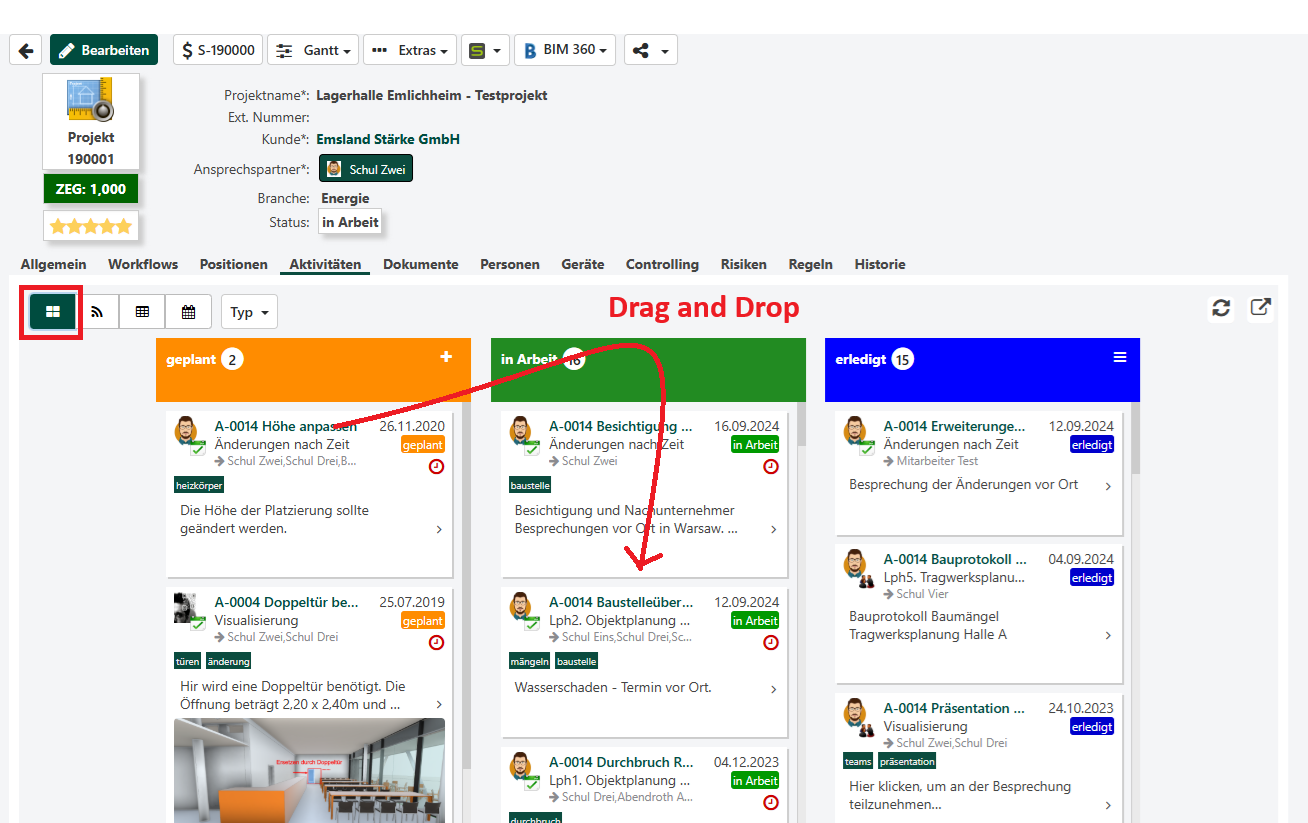Open the calendar view icon
This screenshot has width=1308, height=823.
tap(188, 312)
